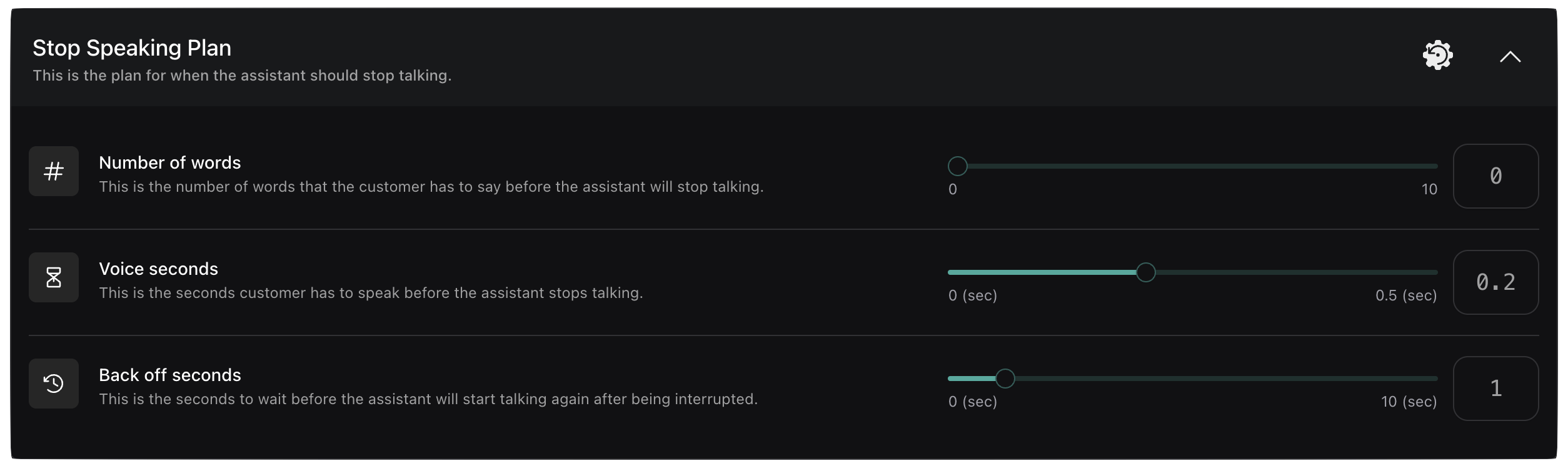Click the hash icon beside Number of words

[x=54, y=171]
